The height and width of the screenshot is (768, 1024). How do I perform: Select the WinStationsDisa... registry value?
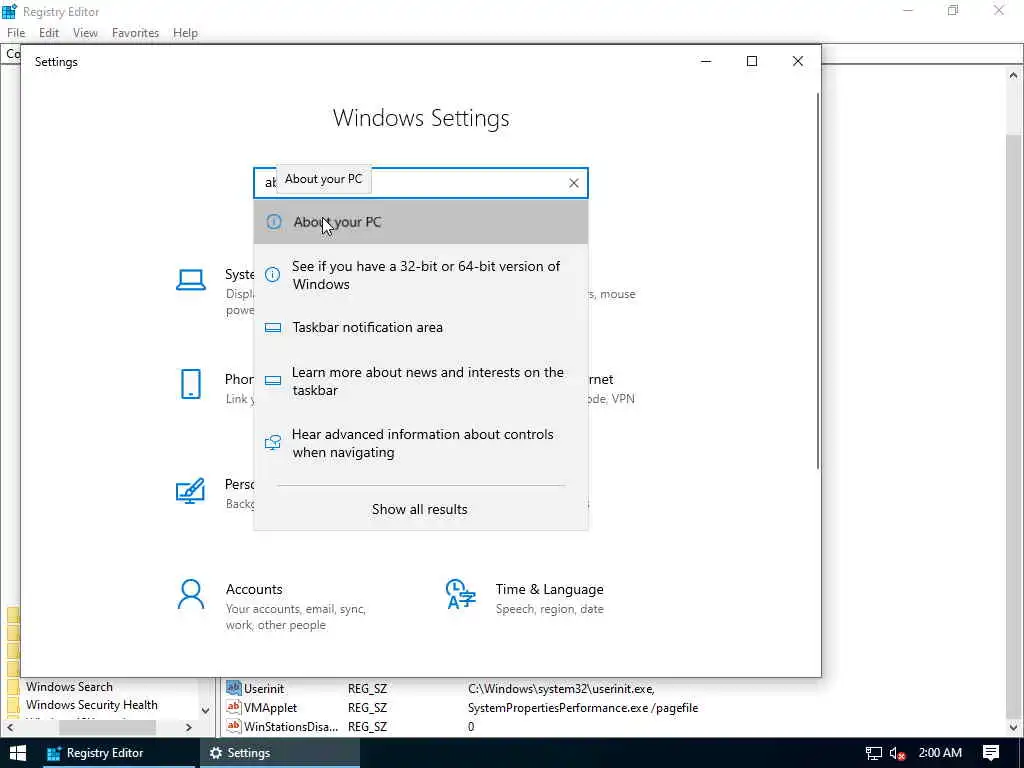[291, 727]
